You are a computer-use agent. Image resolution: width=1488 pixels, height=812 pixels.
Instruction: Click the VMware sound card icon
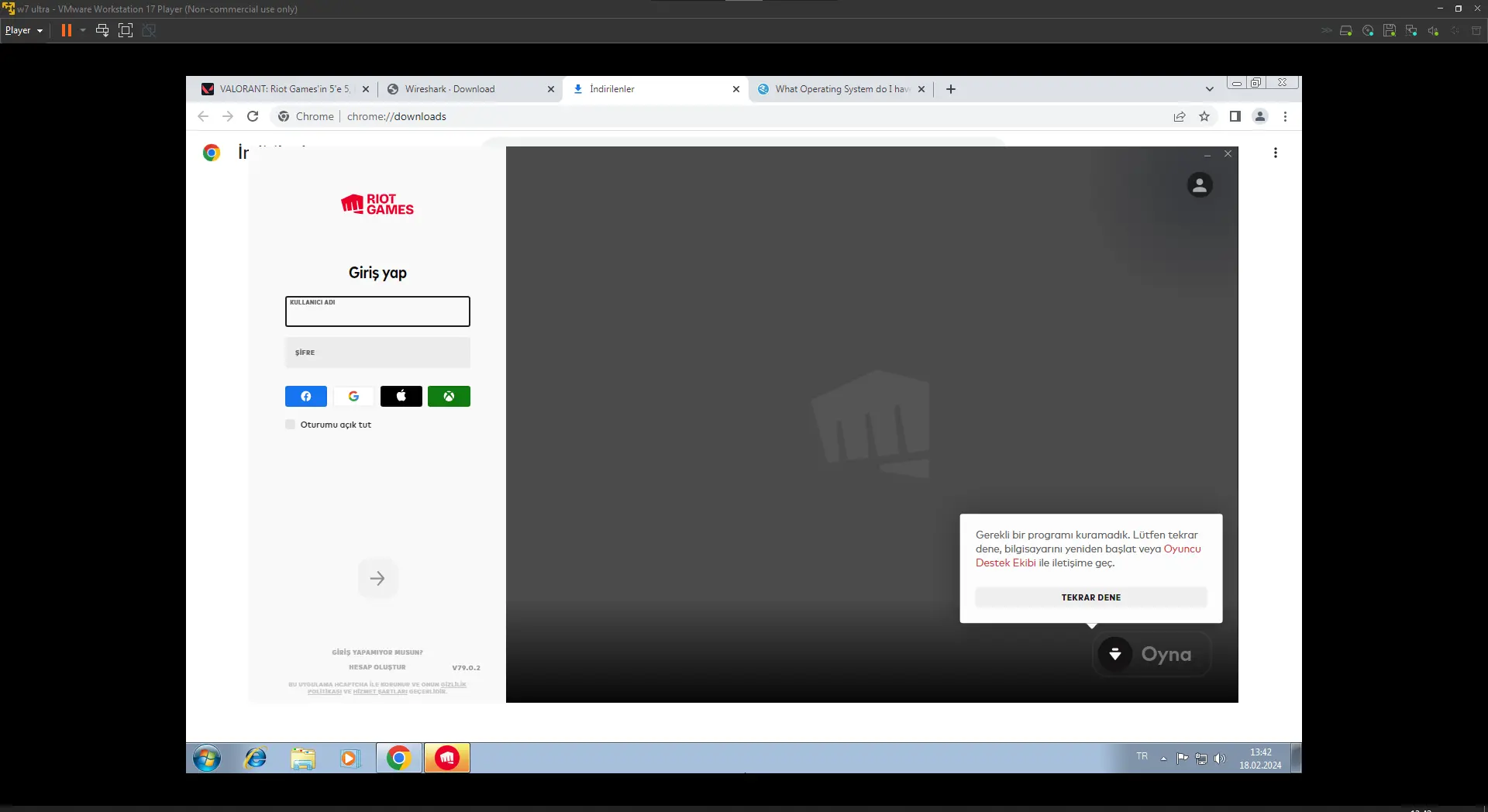click(x=1433, y=31)
